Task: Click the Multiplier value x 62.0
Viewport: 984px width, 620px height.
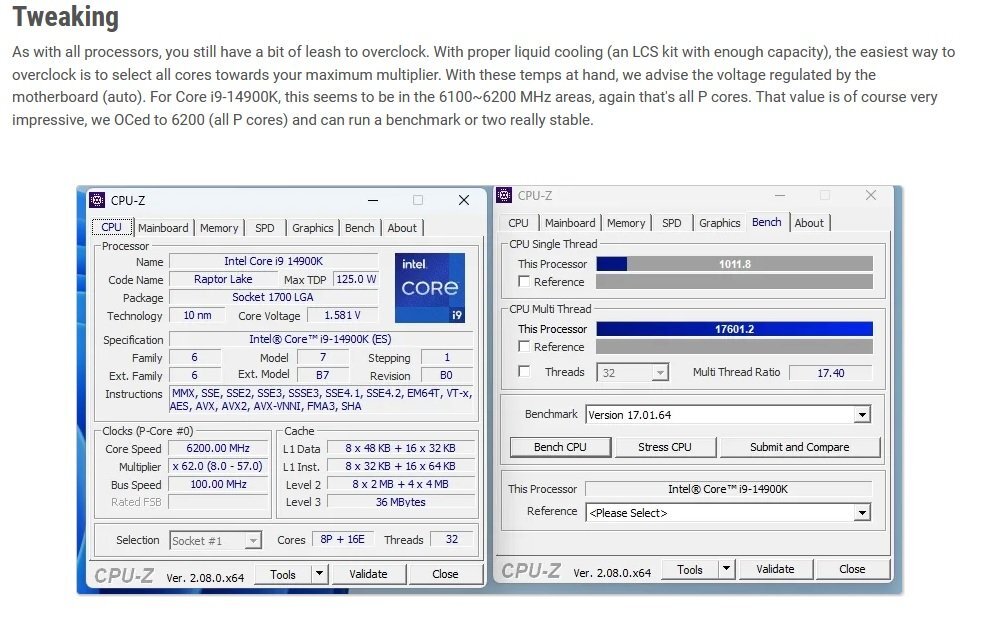Action: [218, 466]
